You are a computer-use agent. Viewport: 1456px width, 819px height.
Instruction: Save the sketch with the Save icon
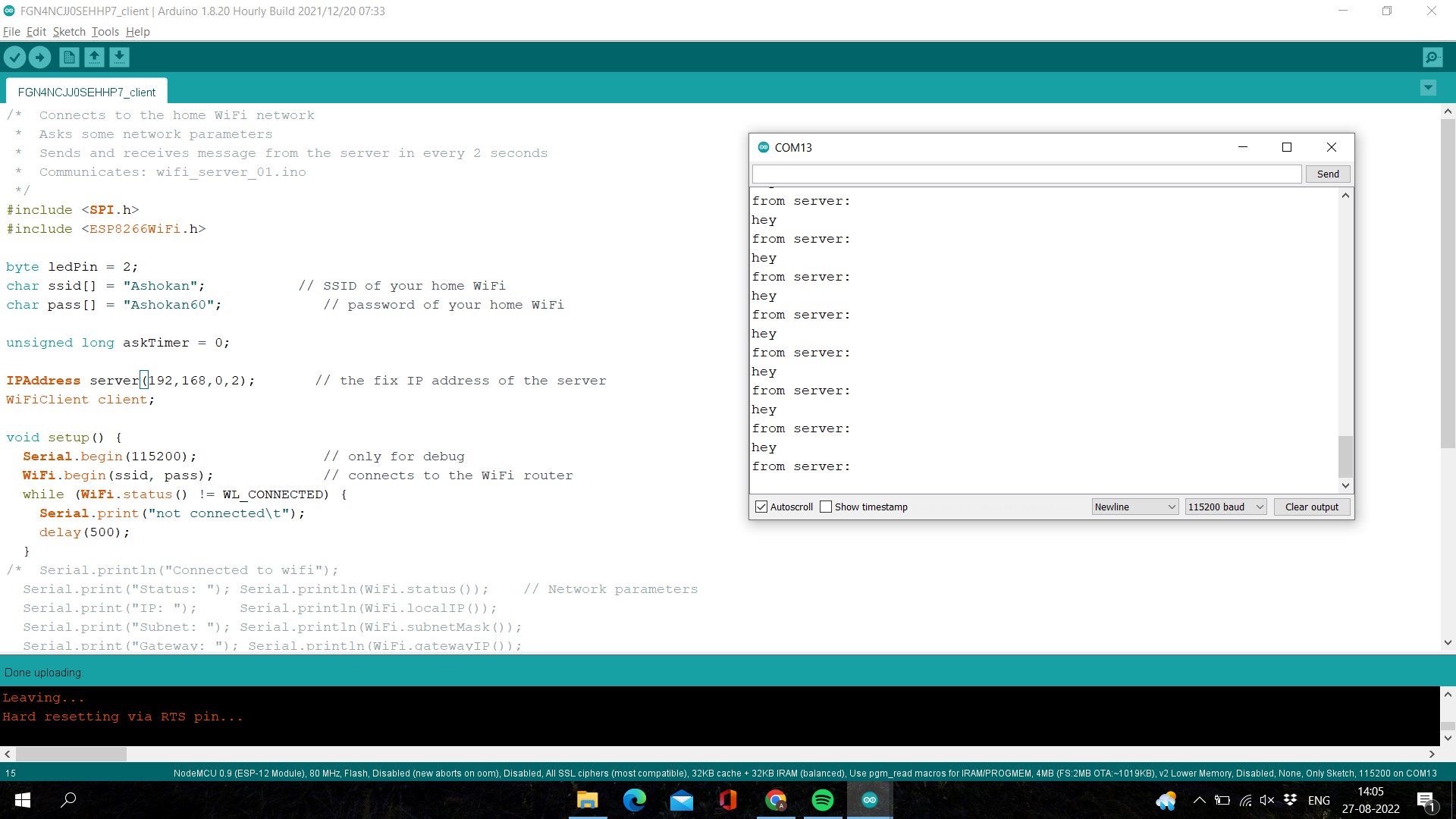click(119, 57)
